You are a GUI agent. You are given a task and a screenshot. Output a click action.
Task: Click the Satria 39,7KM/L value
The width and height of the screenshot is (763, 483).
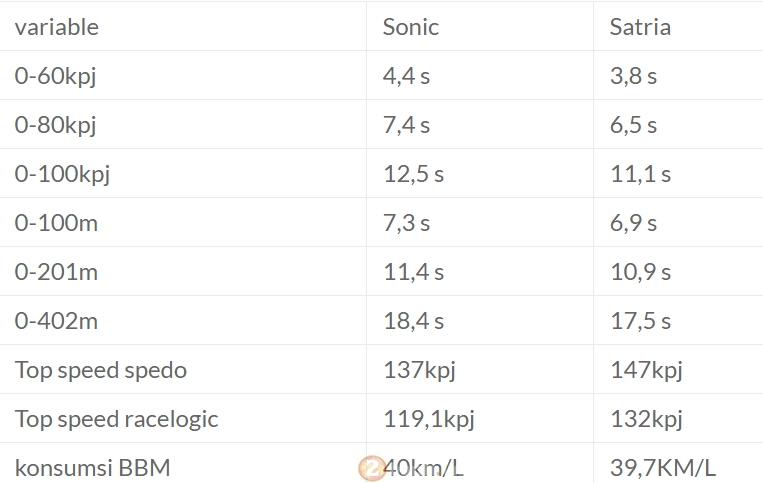663,468
